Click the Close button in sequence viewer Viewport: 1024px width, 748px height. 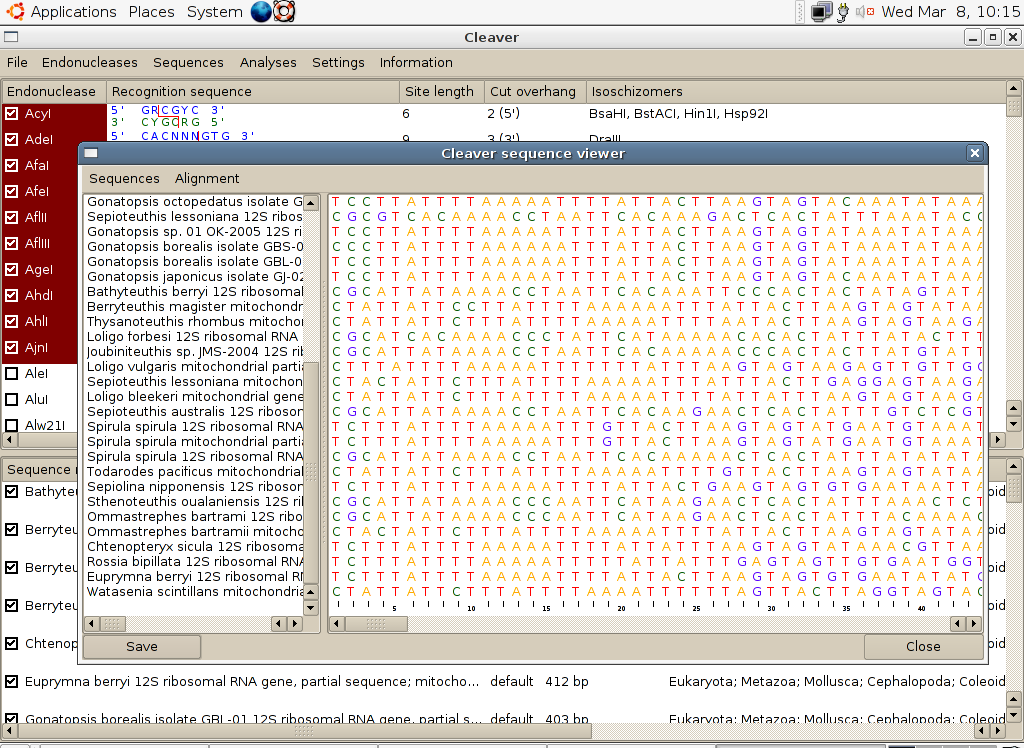tap(922, 646)
